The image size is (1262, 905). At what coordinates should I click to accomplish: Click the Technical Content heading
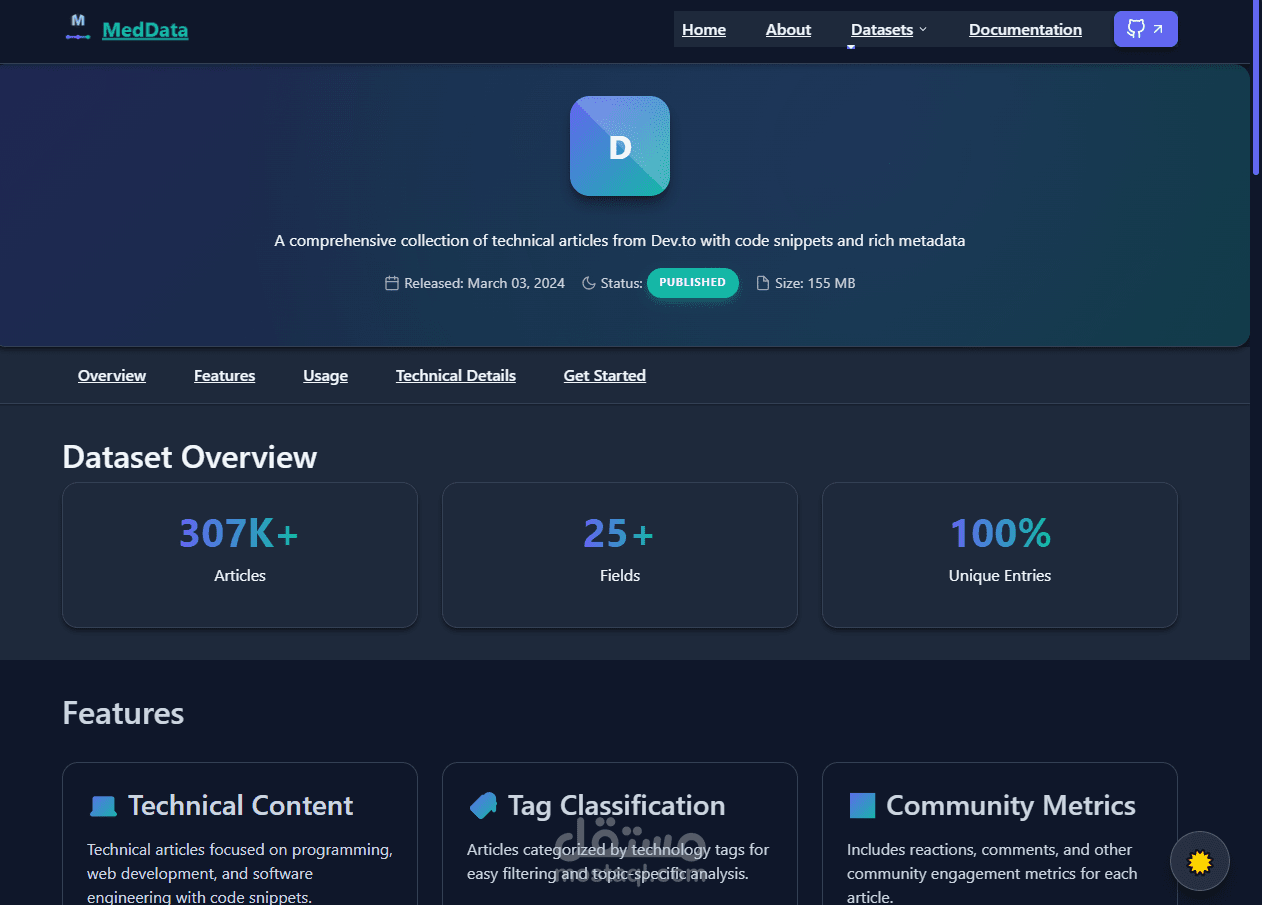(x=240, y=806)
